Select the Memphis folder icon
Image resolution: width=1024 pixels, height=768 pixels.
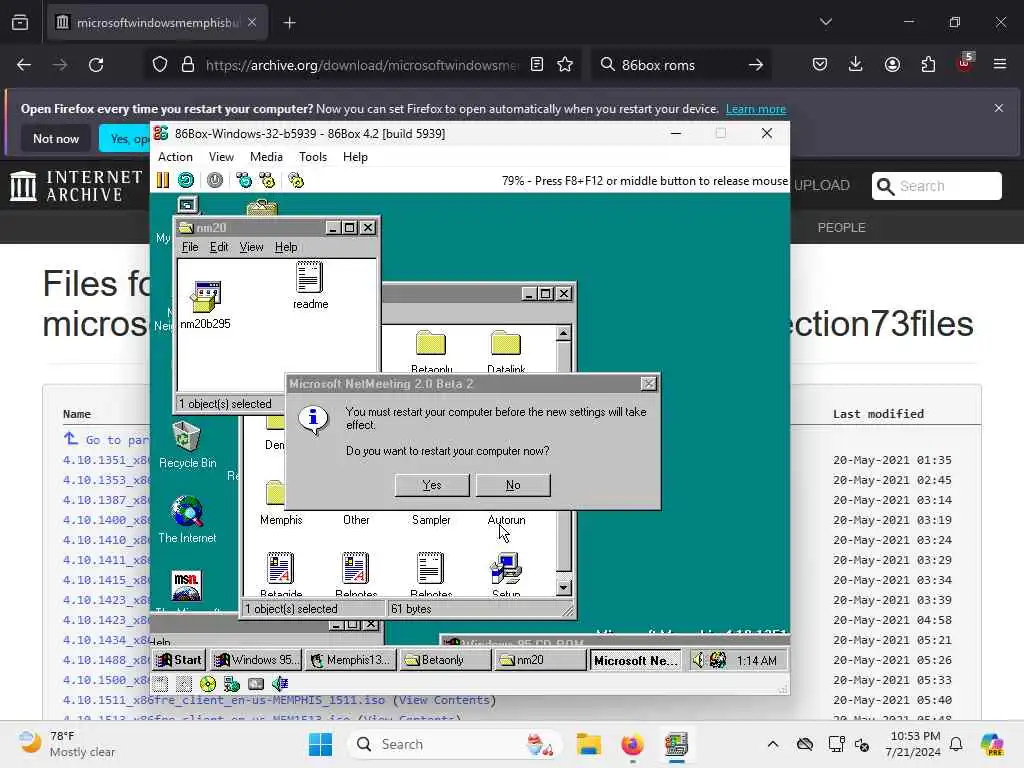(281, 503)
